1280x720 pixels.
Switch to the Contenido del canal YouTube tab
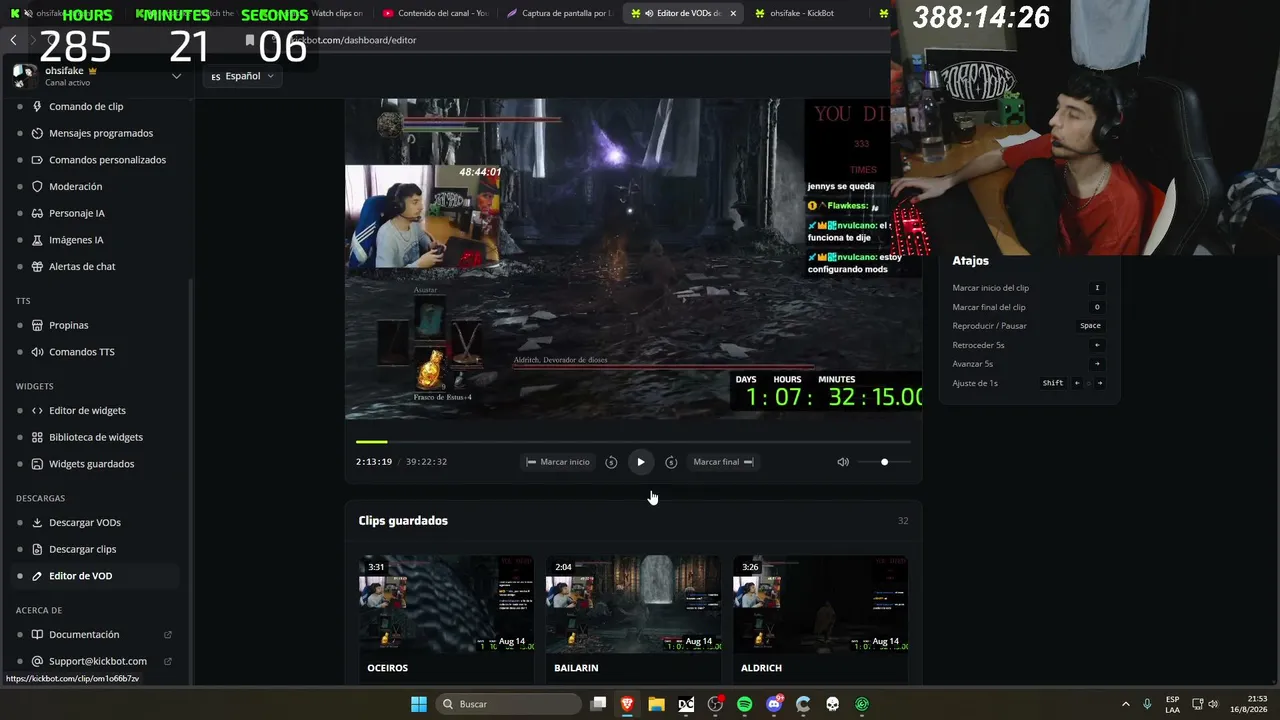[434, 13]
